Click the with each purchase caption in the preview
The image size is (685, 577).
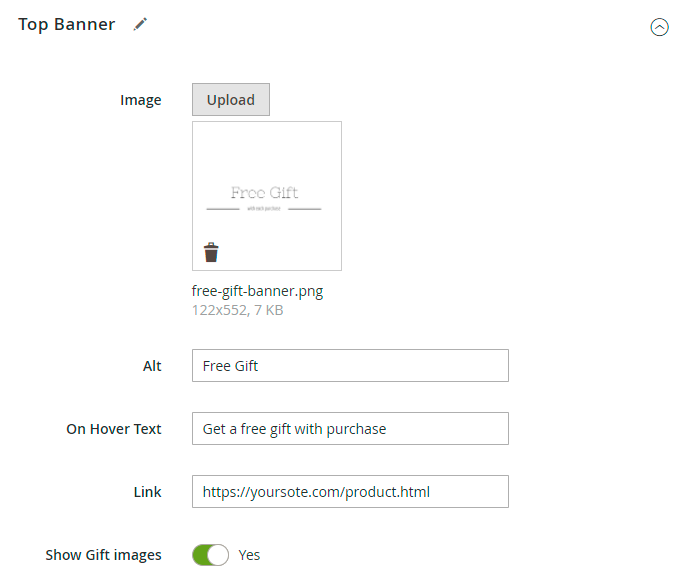[x=264, y=208]
